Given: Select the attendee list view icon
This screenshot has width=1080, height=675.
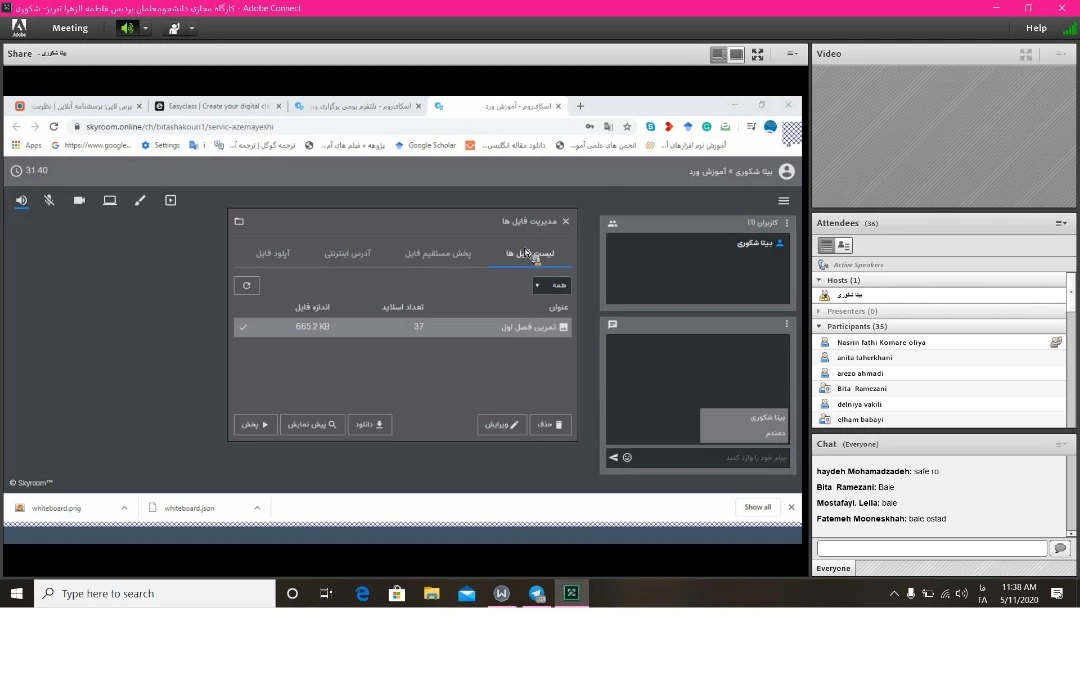Looking at the screenshot, I should click(826, 246).
